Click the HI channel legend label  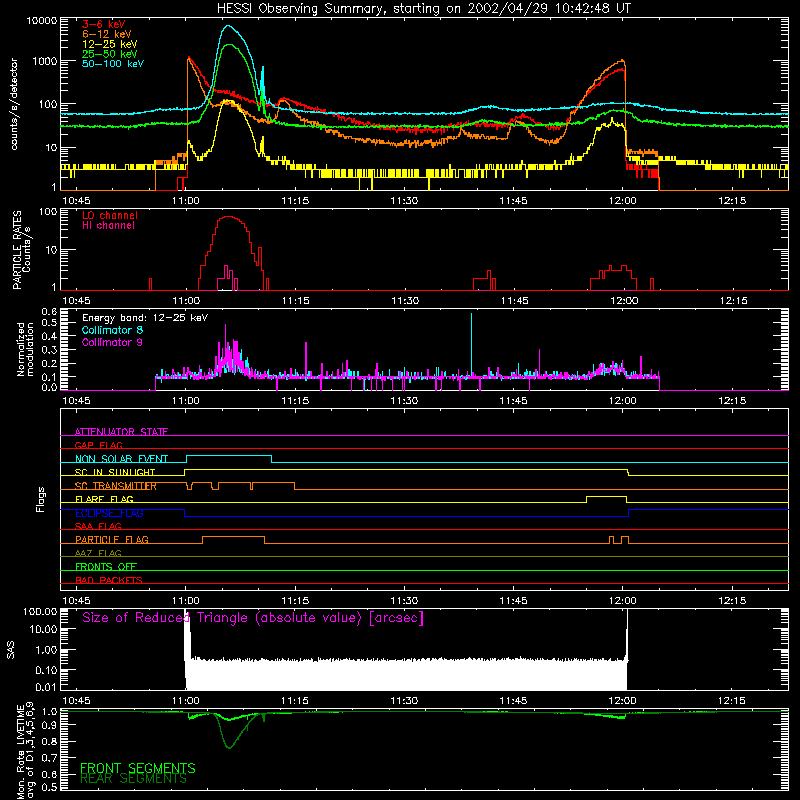pos(108,225)
